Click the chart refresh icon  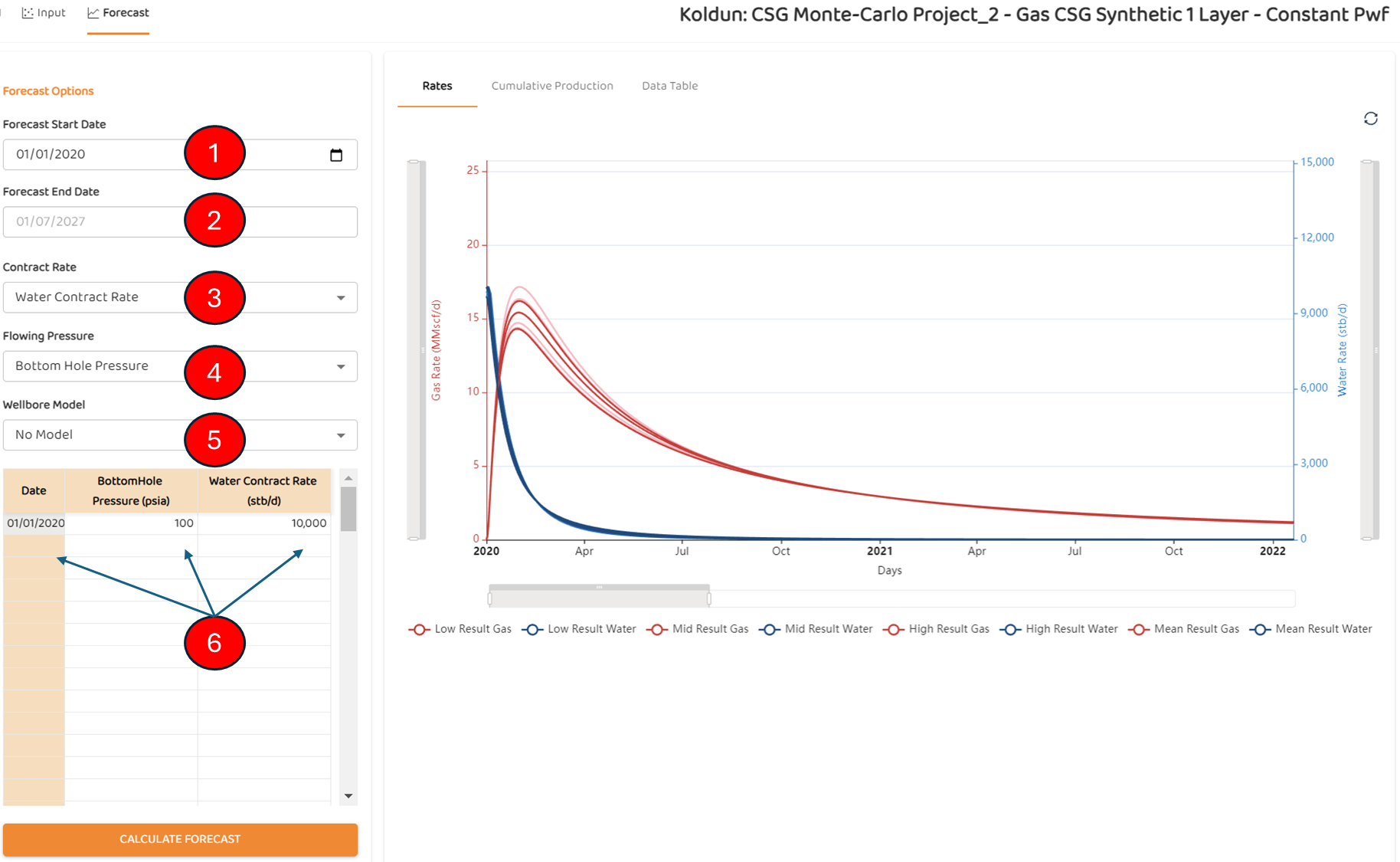click(1370, 118)
